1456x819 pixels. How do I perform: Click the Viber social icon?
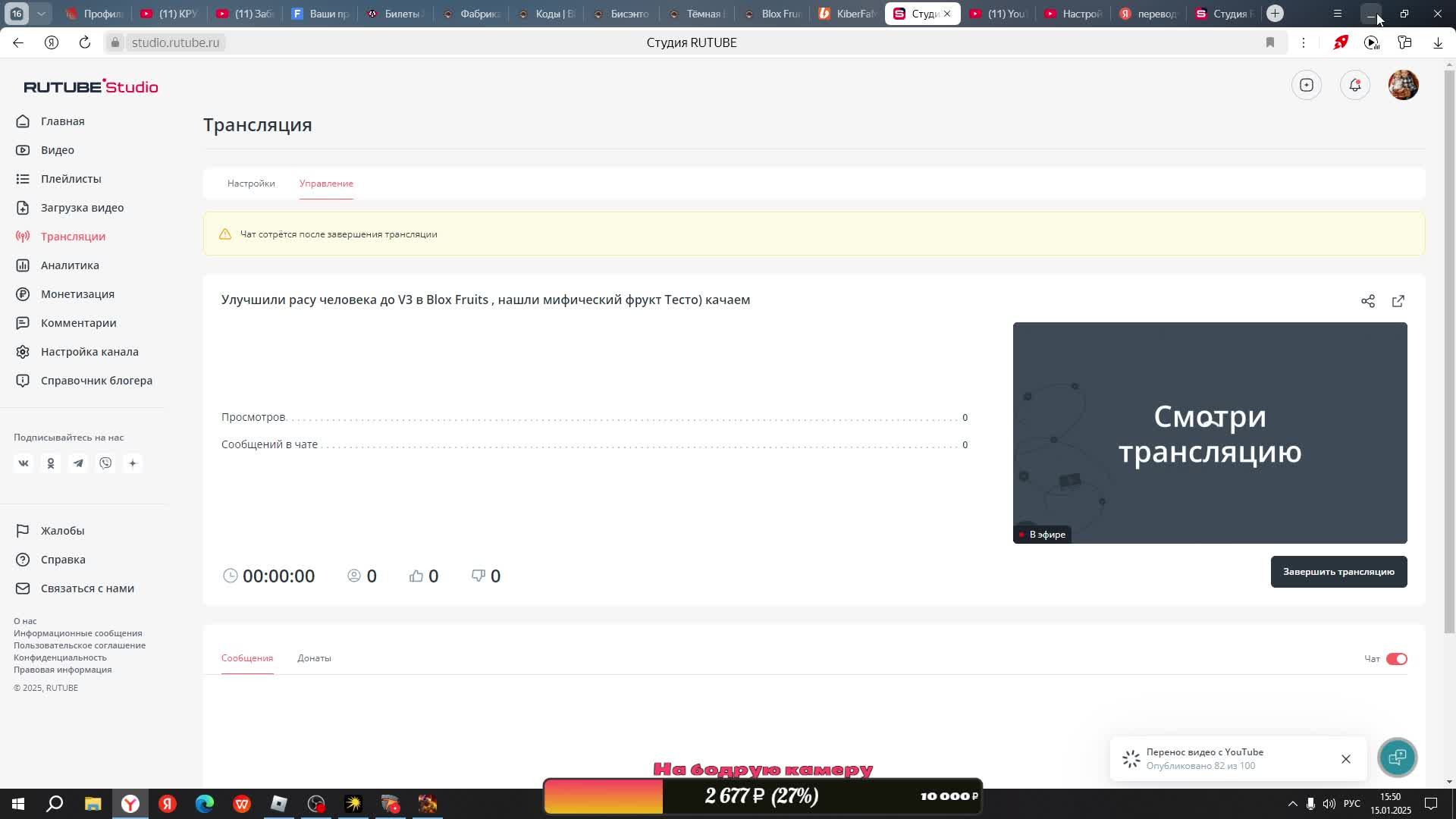click(105, 463)
